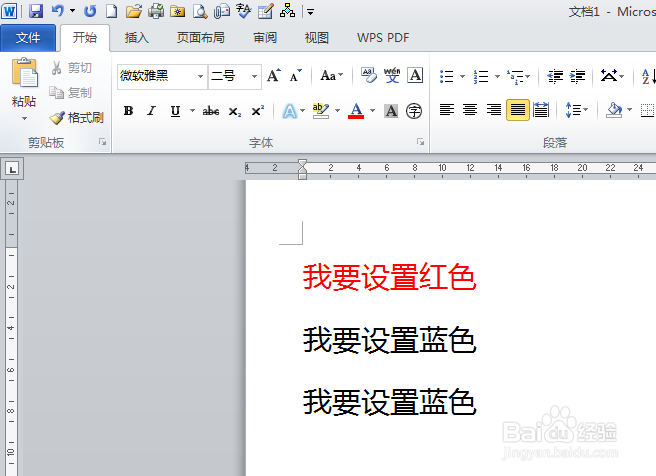Click Line Spacing icon
The width and height of the screenshot is (656, 476).
pos(574,110)
